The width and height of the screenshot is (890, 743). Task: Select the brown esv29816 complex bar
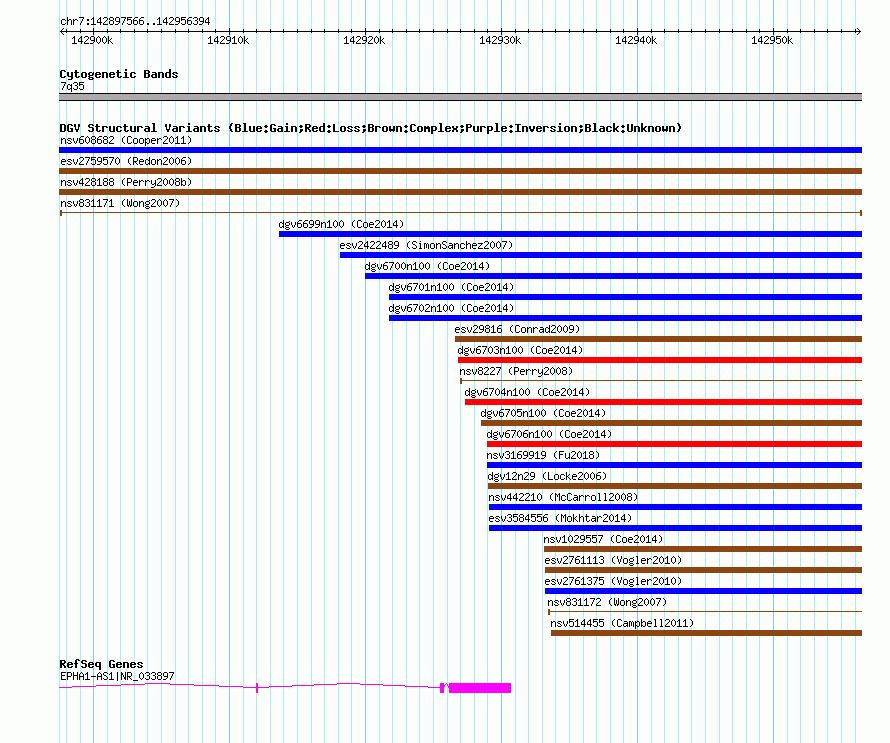coord(658,339)
